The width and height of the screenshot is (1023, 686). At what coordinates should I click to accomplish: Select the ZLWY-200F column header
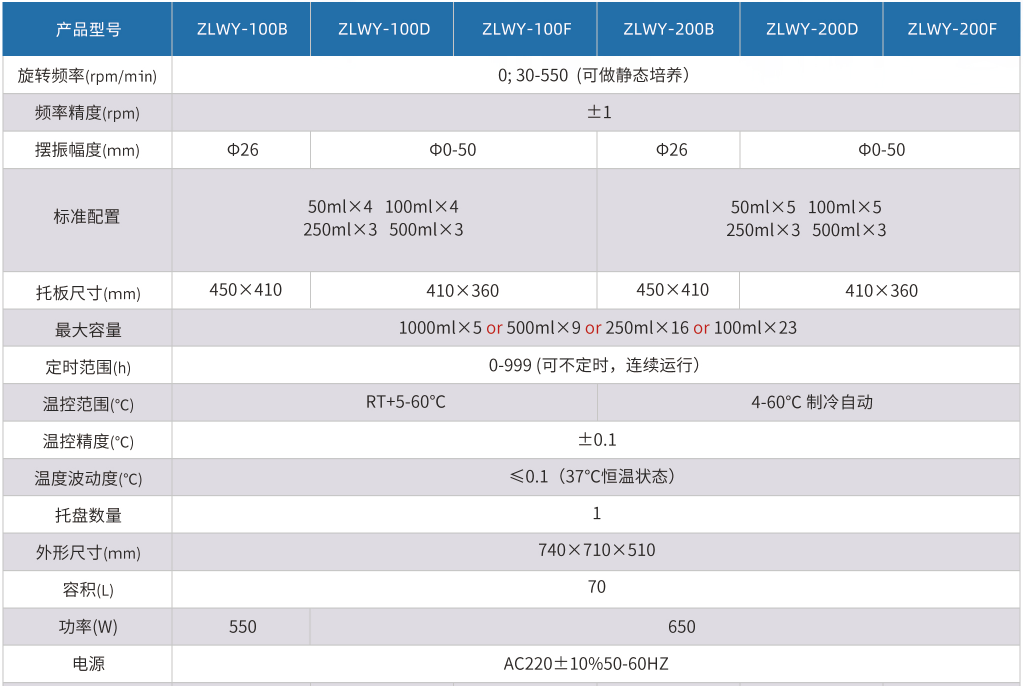(x=952, y=29)
